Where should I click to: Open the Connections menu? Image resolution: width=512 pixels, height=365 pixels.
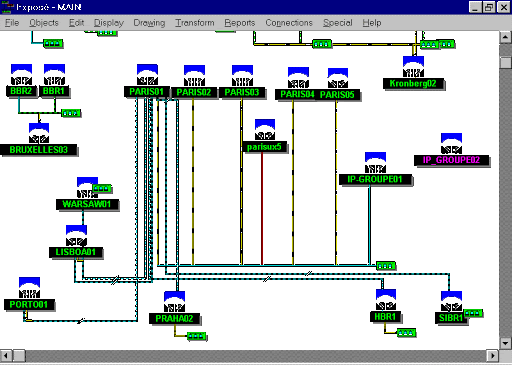pos(289,23)
